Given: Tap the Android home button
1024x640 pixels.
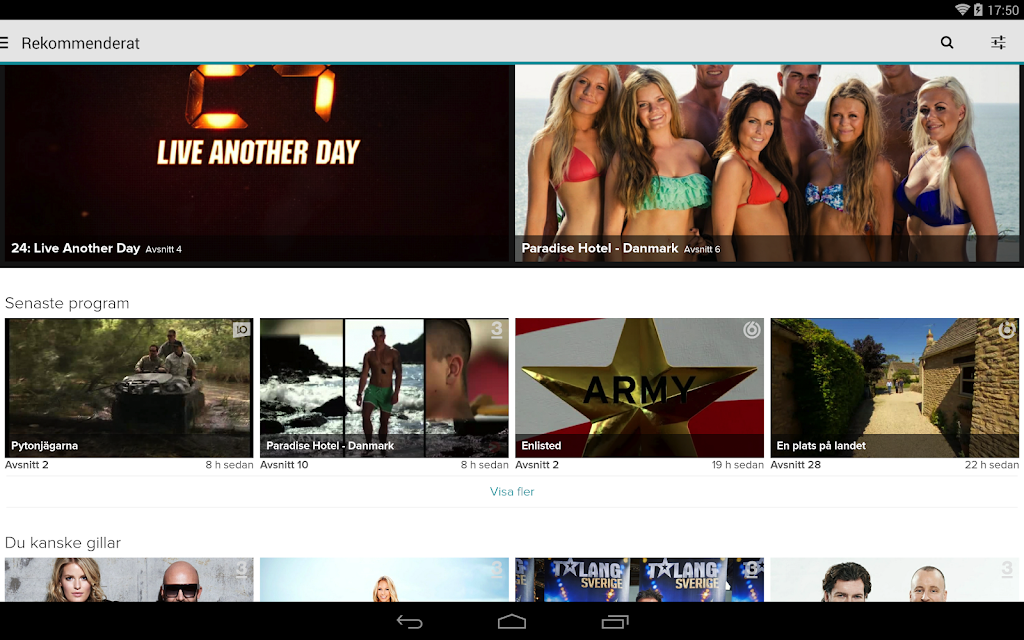Looking at the screenshot, I should click(512, 622).
